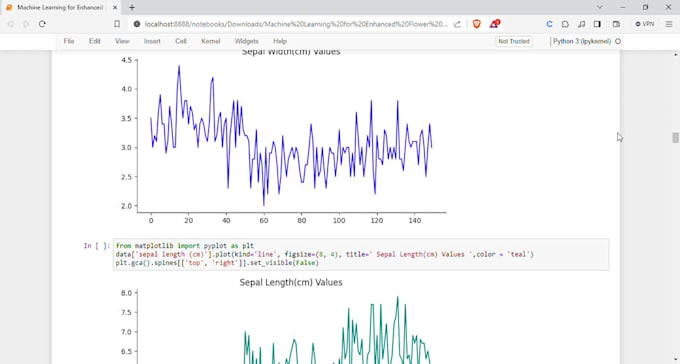This screenshot has width=680, height=364.
Task: Share this page link
Action: click(x=457, y=24)
